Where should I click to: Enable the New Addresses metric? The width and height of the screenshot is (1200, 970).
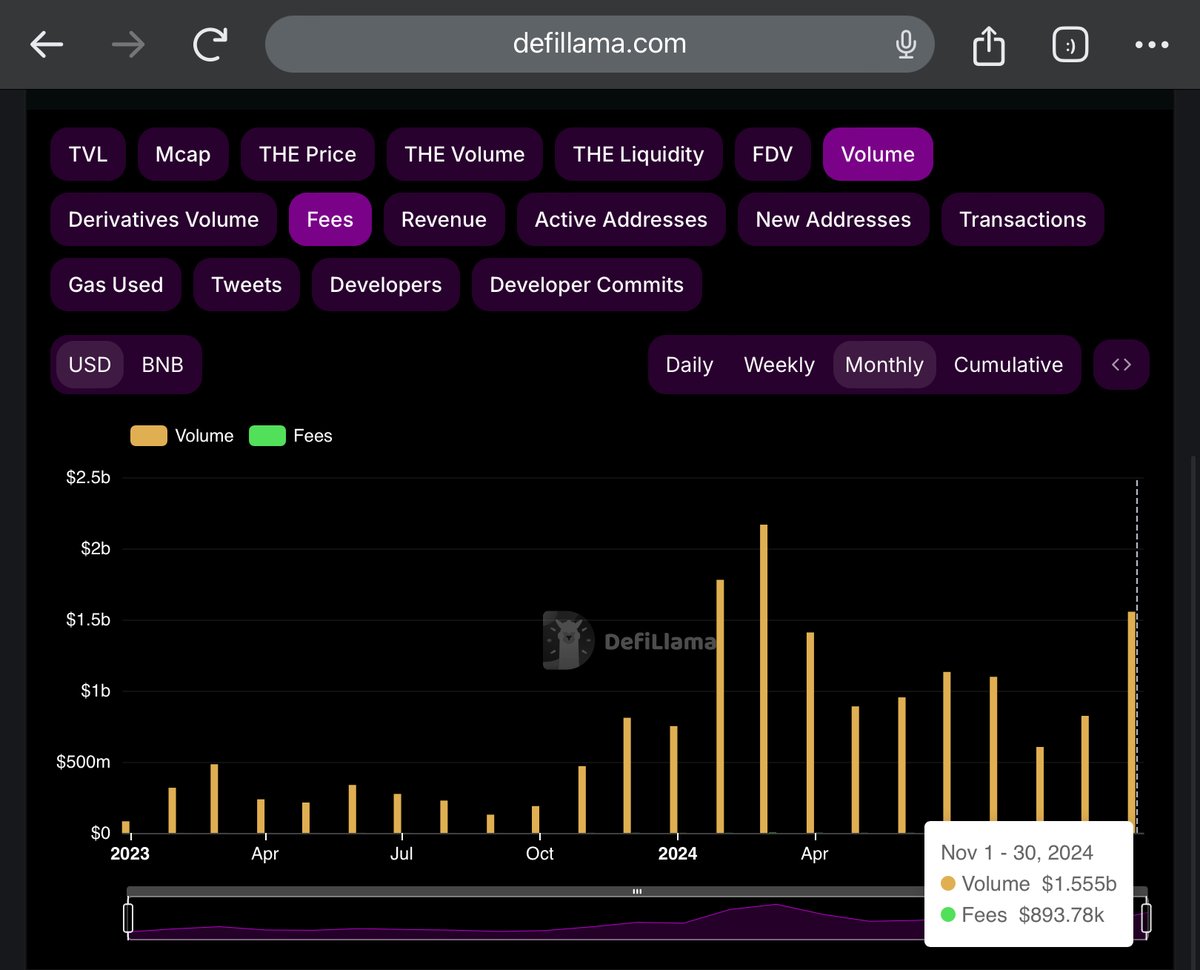834,219
